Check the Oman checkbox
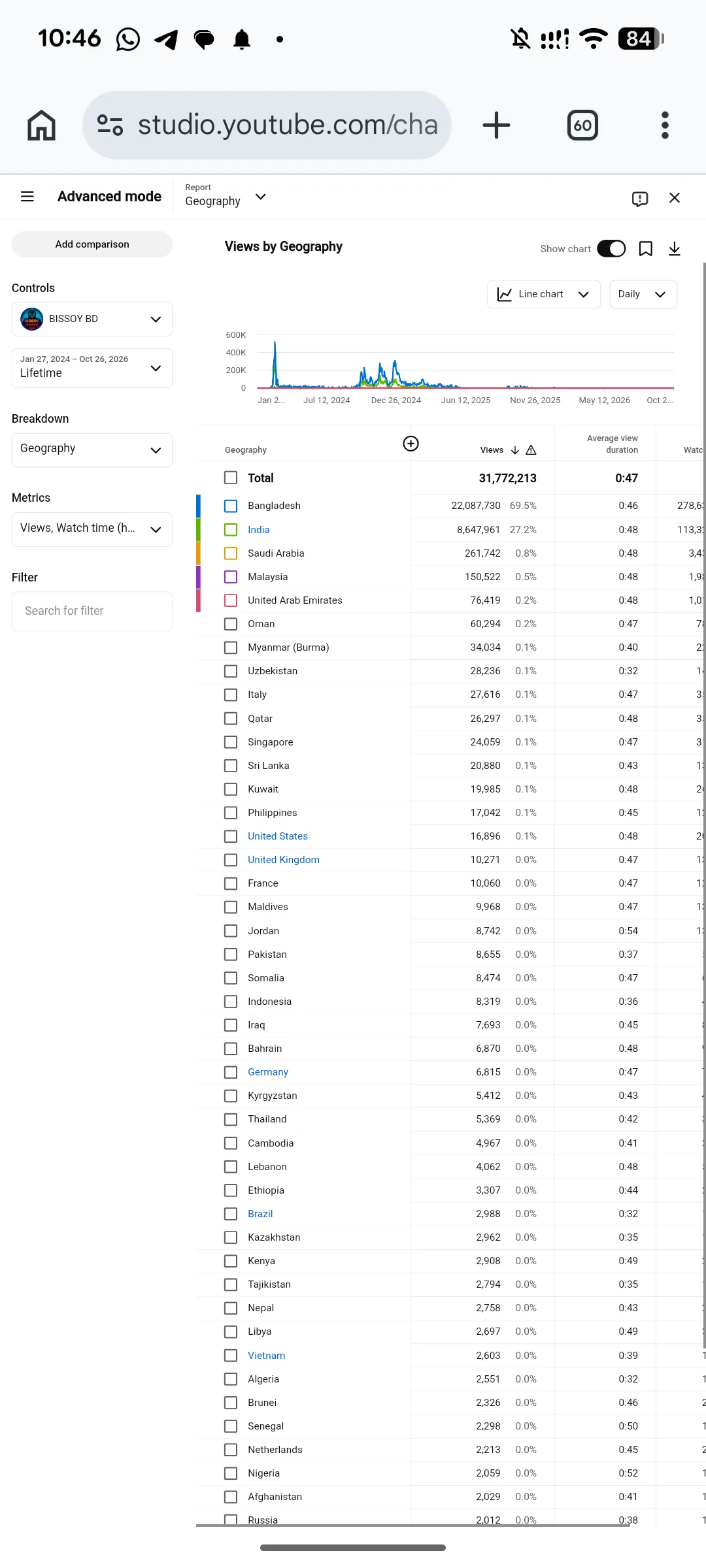 pyautogui.click(x=231, y=624)
